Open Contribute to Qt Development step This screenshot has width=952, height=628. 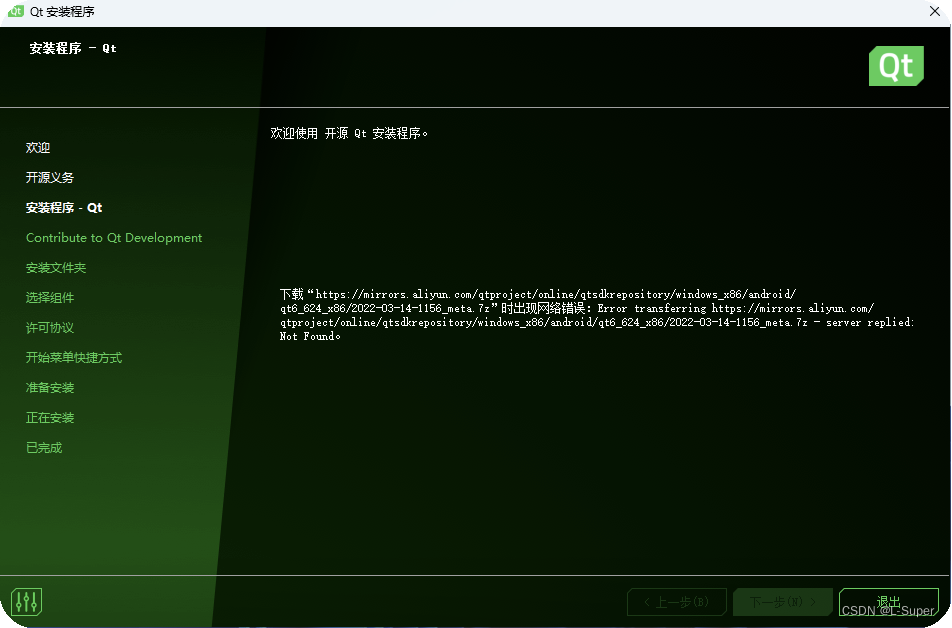114,238
